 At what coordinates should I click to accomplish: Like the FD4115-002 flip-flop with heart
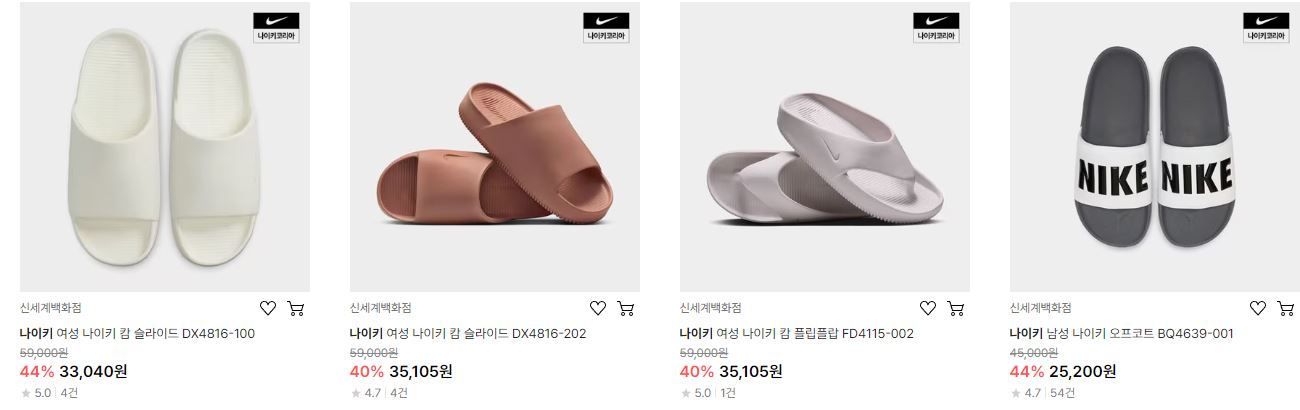[x=928, y=308]
